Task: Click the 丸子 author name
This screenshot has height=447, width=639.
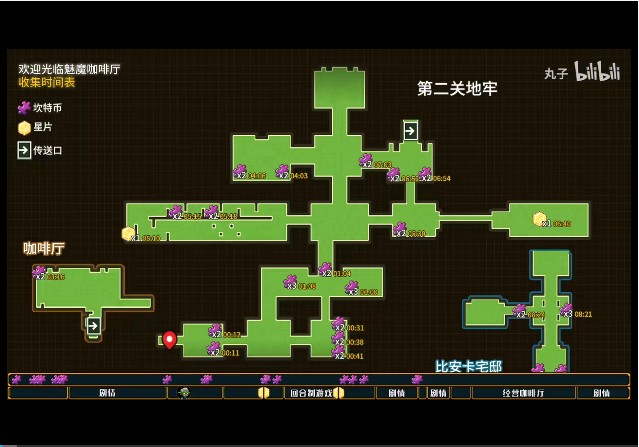Action: click(556, 74)
